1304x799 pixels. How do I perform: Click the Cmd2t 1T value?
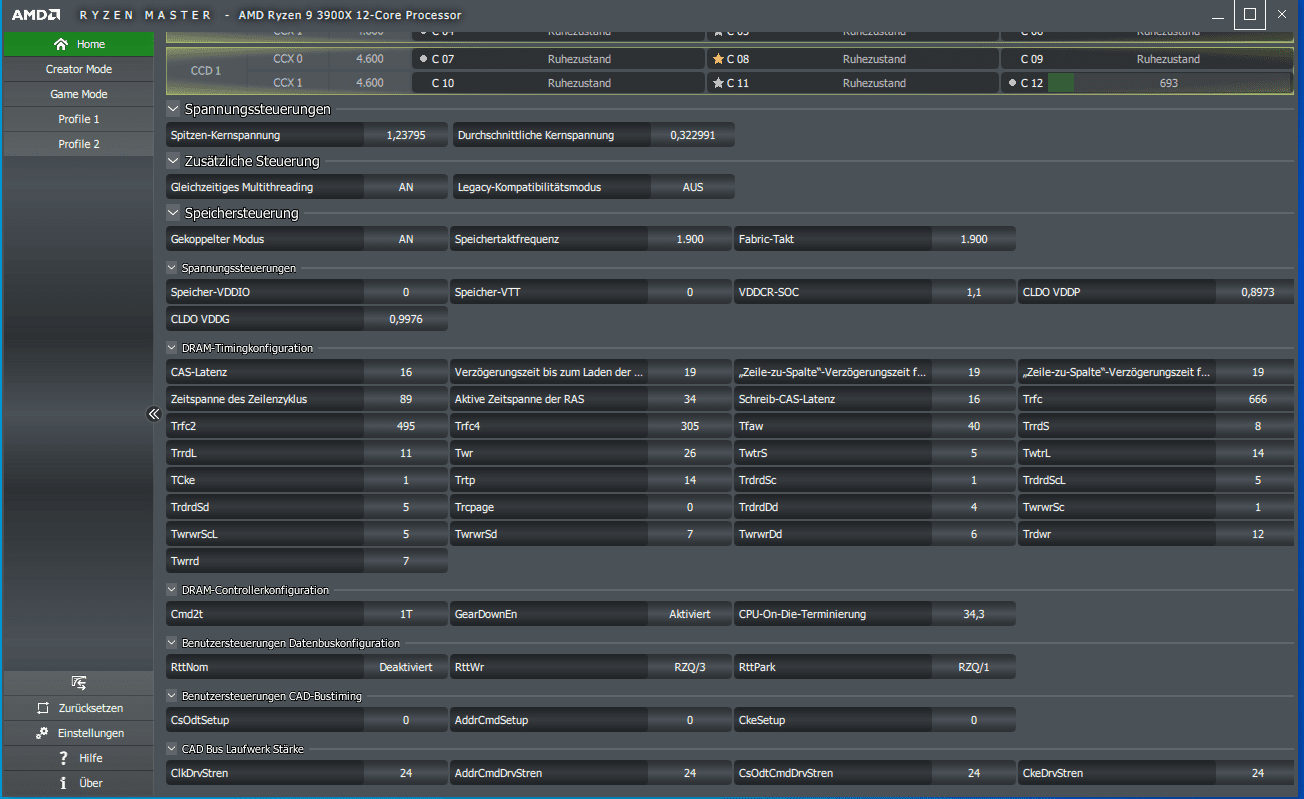406,614
